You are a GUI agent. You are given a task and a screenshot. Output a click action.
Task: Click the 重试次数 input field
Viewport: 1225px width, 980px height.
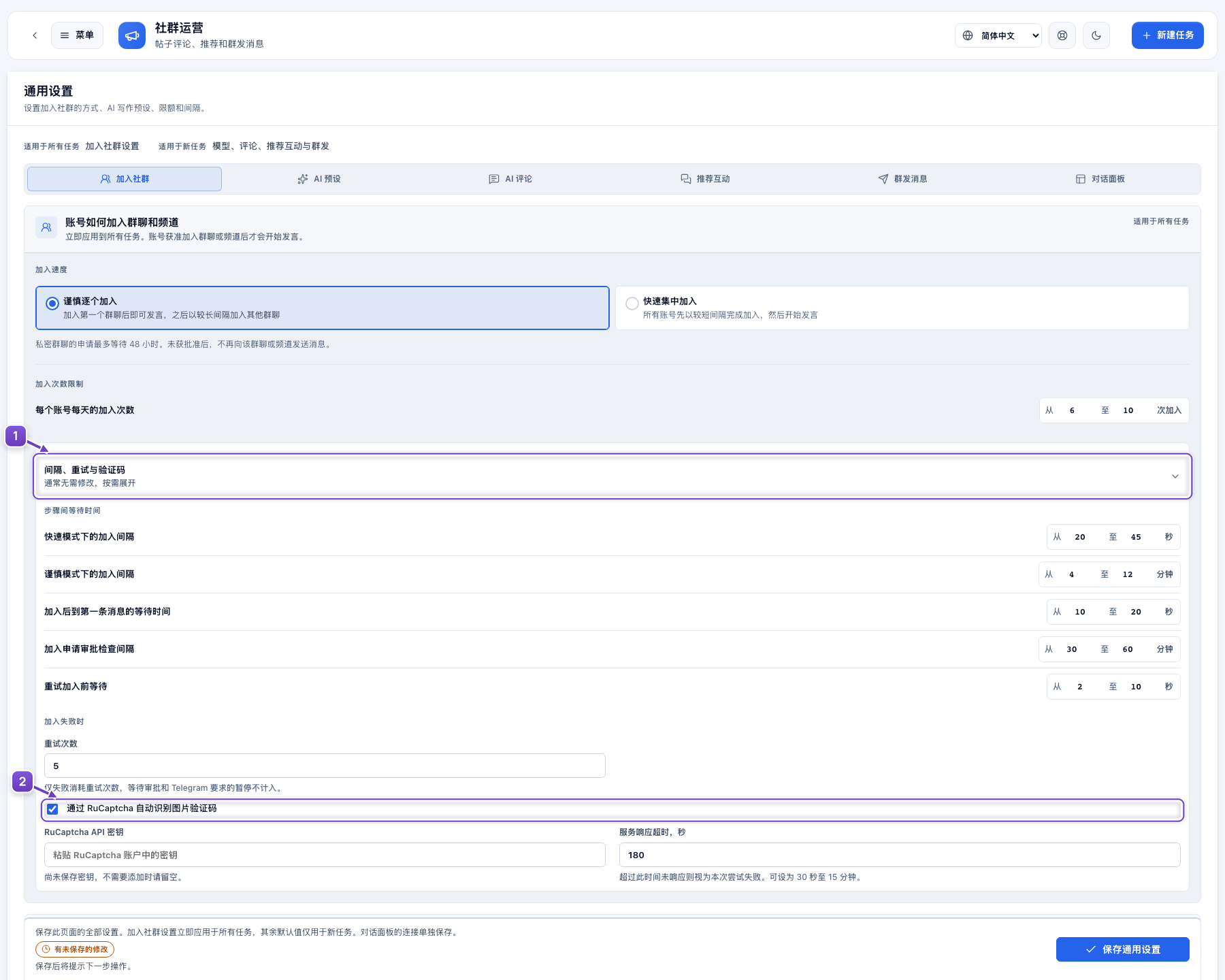[325, 766]
